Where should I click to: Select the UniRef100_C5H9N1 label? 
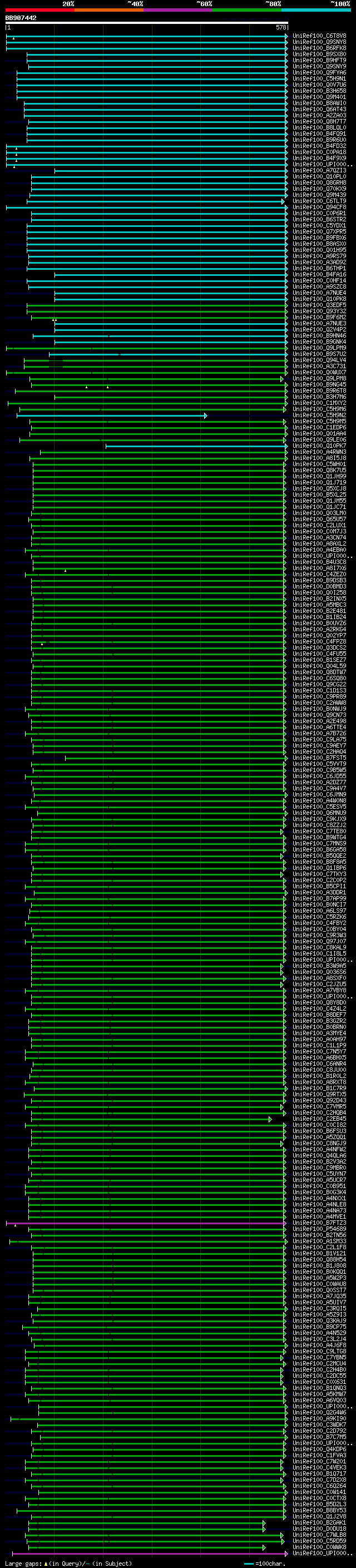(319, 78)
